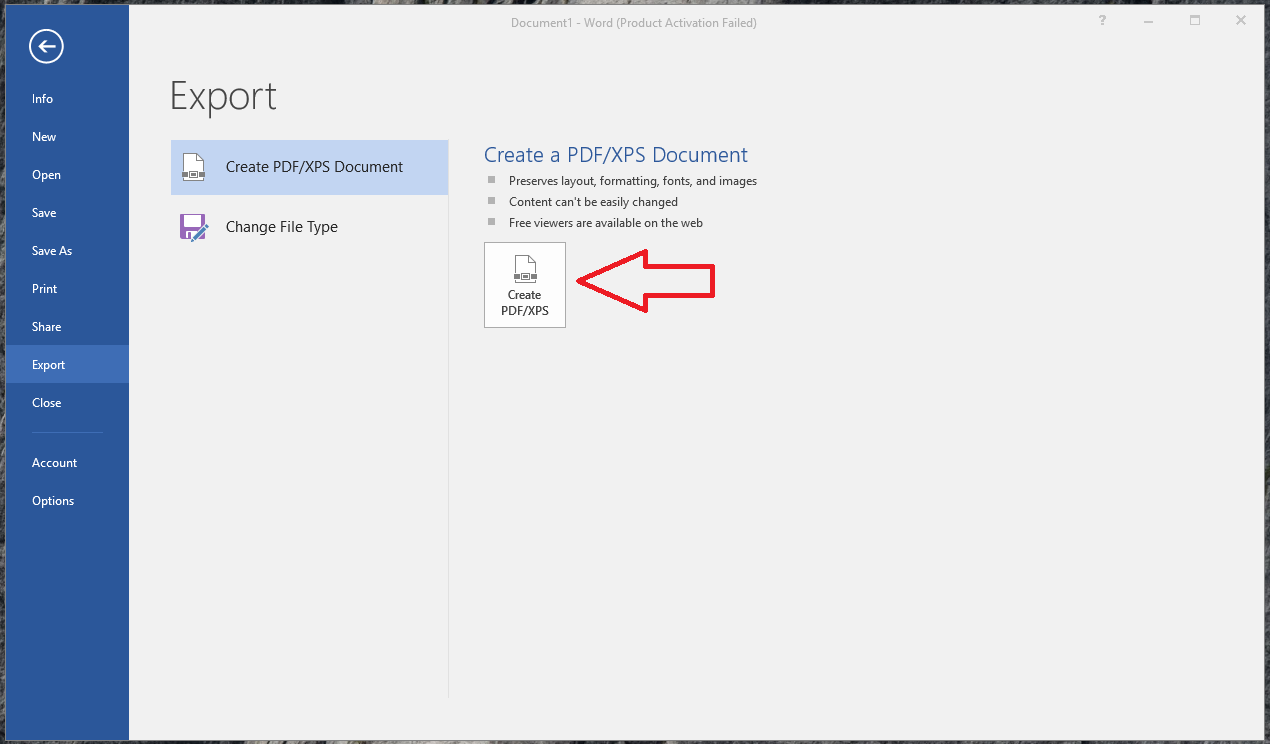This screenshot has width=1270, height=744.
Task: Go to the Open page
Action: pyautogui.click(x=46, y=174)
